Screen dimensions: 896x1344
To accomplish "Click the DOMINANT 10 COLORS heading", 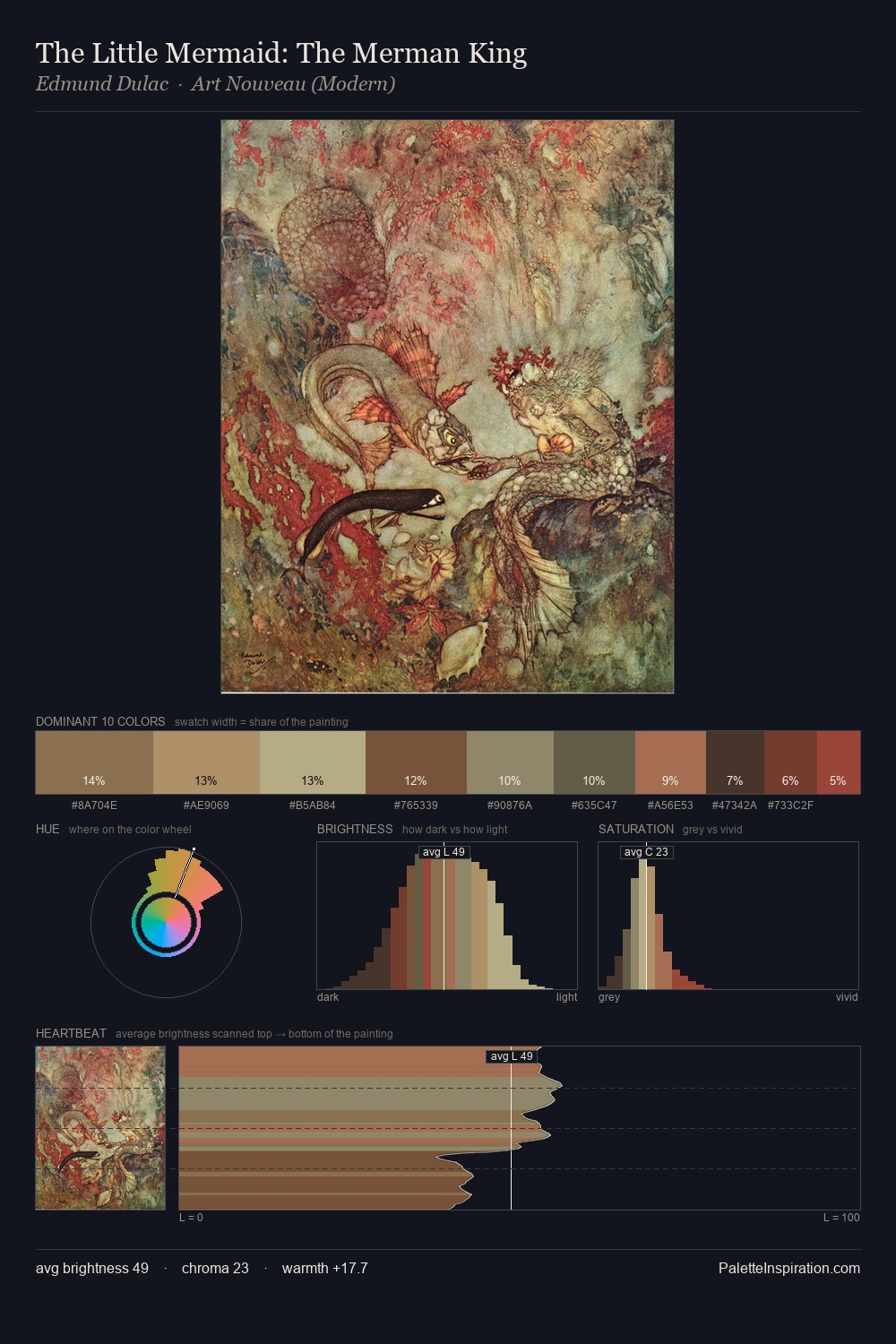I will [100, 721].
